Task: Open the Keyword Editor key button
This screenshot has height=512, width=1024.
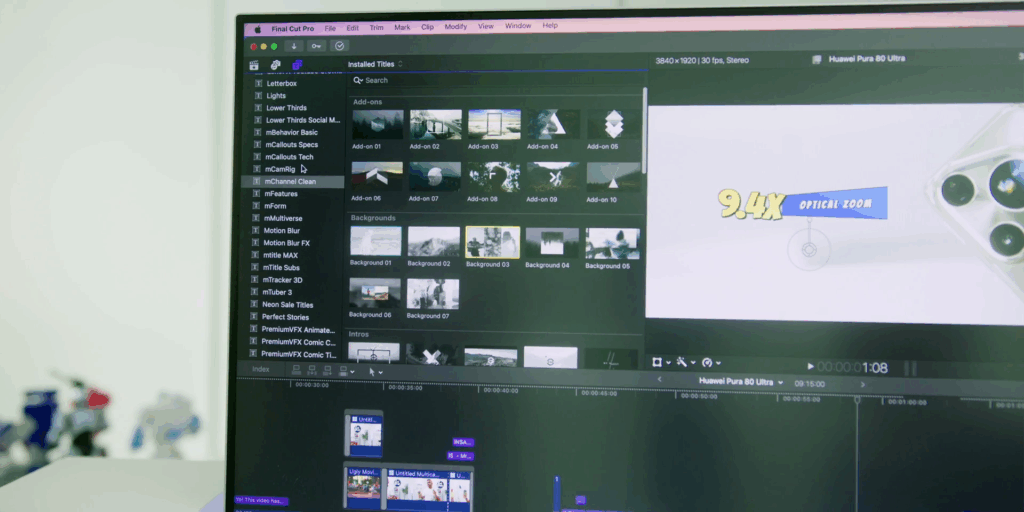Action: 316,46
